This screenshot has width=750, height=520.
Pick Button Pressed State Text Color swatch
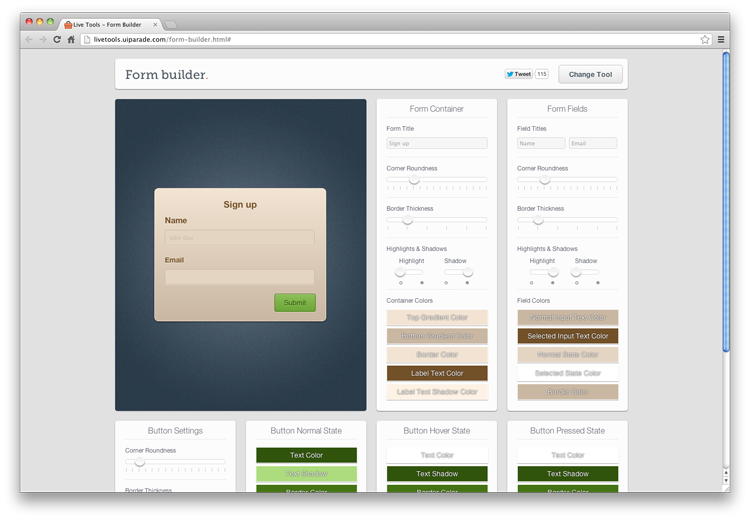(567, 455)
